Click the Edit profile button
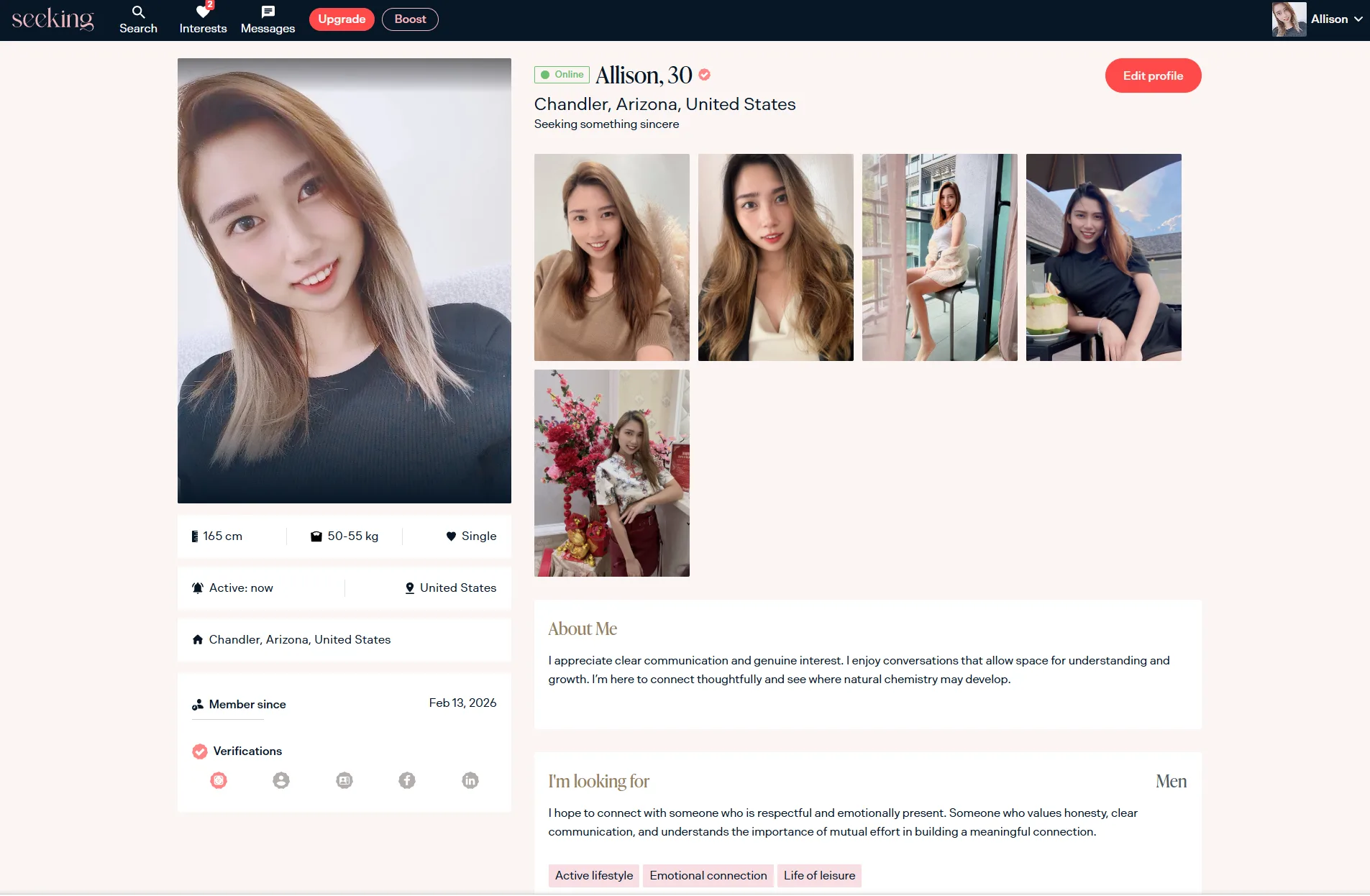Image resolution: width=1370 pixels, height=896 pixels. tap(1153, 76)
